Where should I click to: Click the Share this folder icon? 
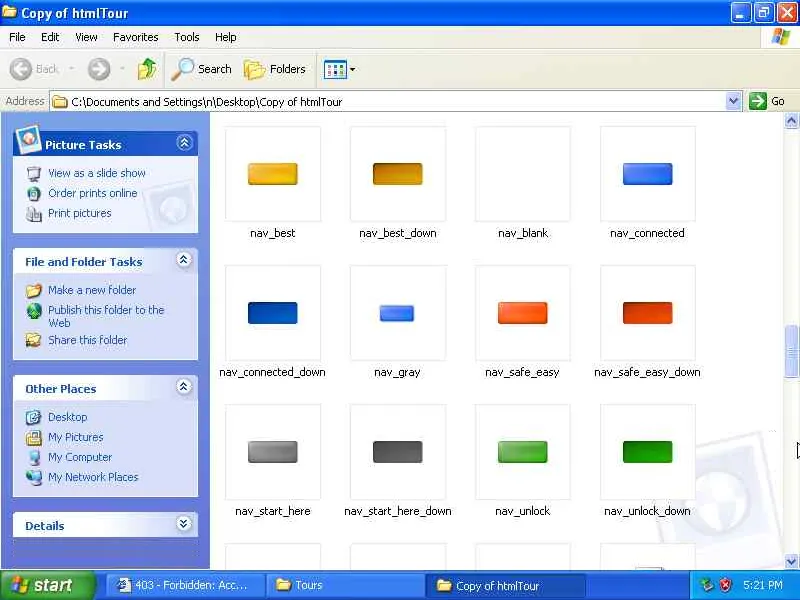click(34, 340)
